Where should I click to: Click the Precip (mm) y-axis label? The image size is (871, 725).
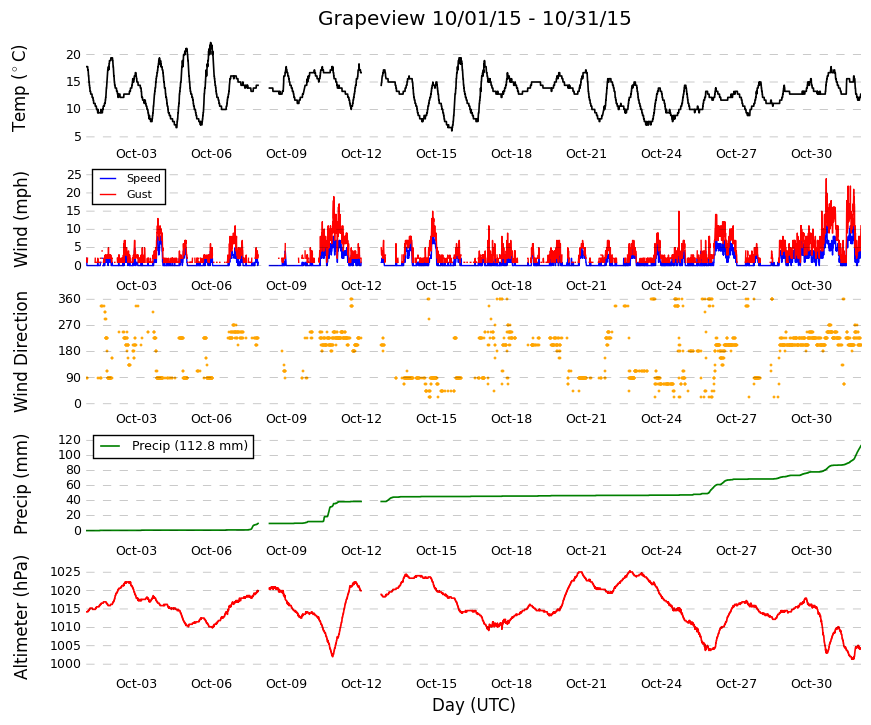tap(20, 484)
